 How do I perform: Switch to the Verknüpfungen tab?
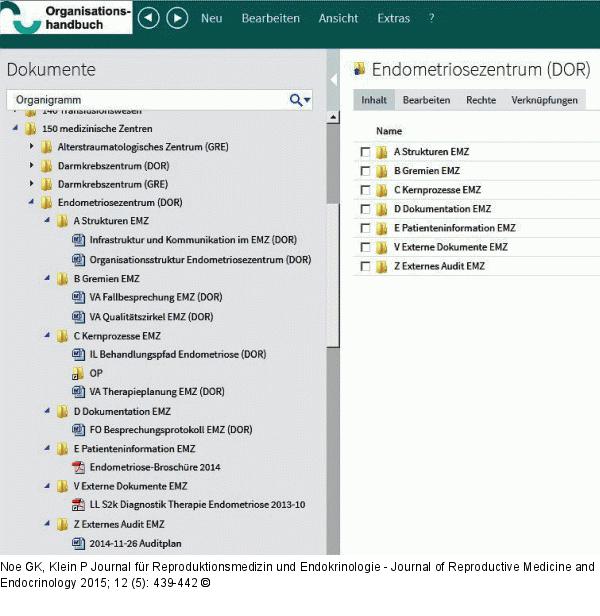544,100
